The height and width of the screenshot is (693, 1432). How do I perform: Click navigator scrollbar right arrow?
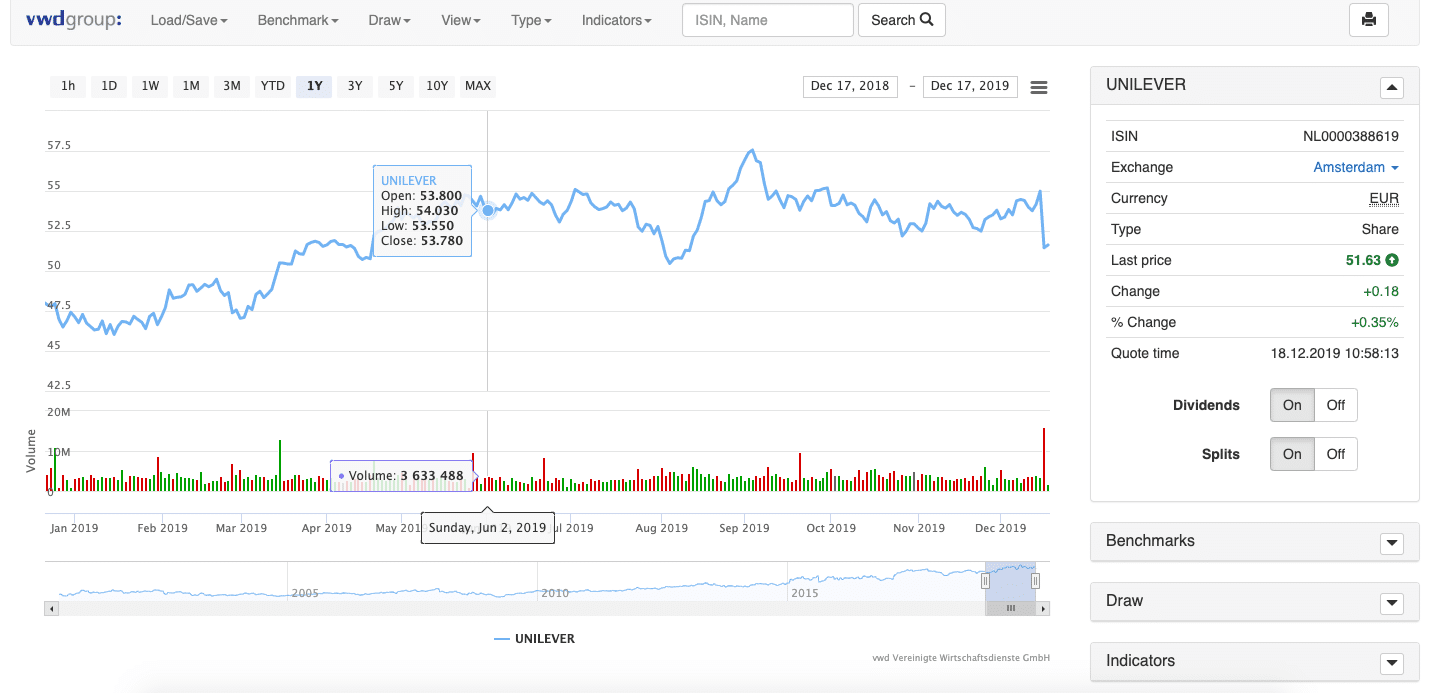point(1043,608)
